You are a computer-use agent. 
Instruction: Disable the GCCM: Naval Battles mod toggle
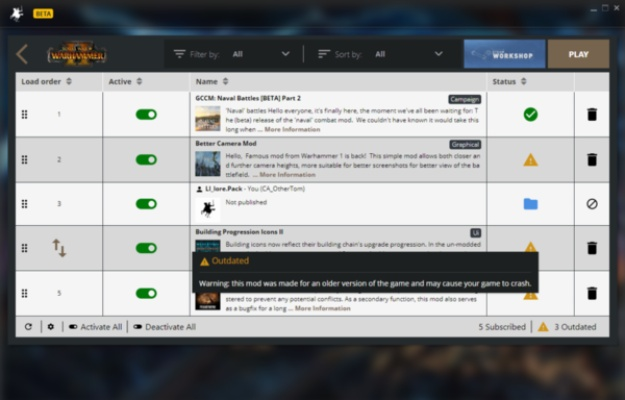click(x=146, y=115)
